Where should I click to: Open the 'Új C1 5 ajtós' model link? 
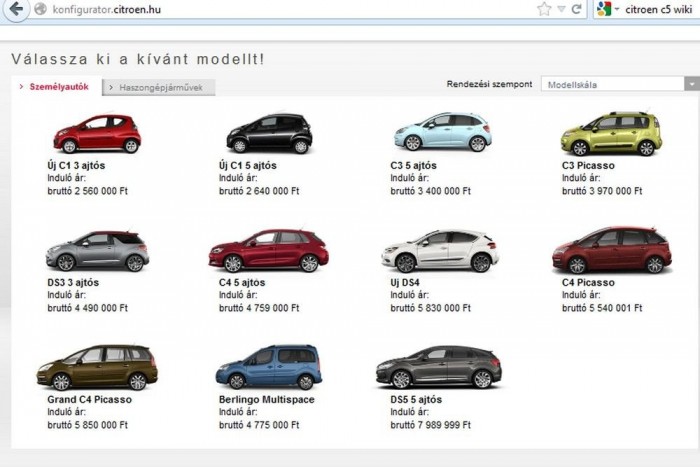[248, 165]
